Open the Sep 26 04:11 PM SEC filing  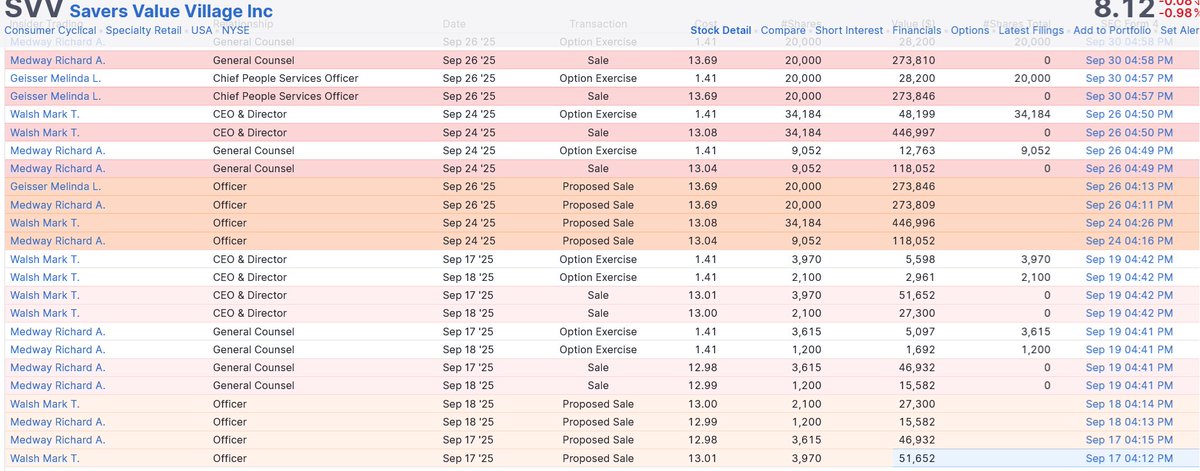click(1130, 204)
